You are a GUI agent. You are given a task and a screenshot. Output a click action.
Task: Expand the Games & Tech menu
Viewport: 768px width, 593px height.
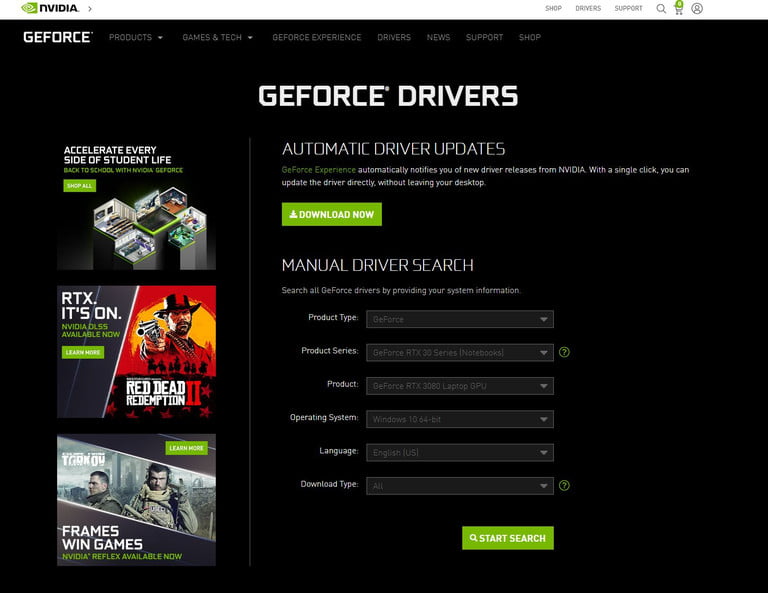217,38
